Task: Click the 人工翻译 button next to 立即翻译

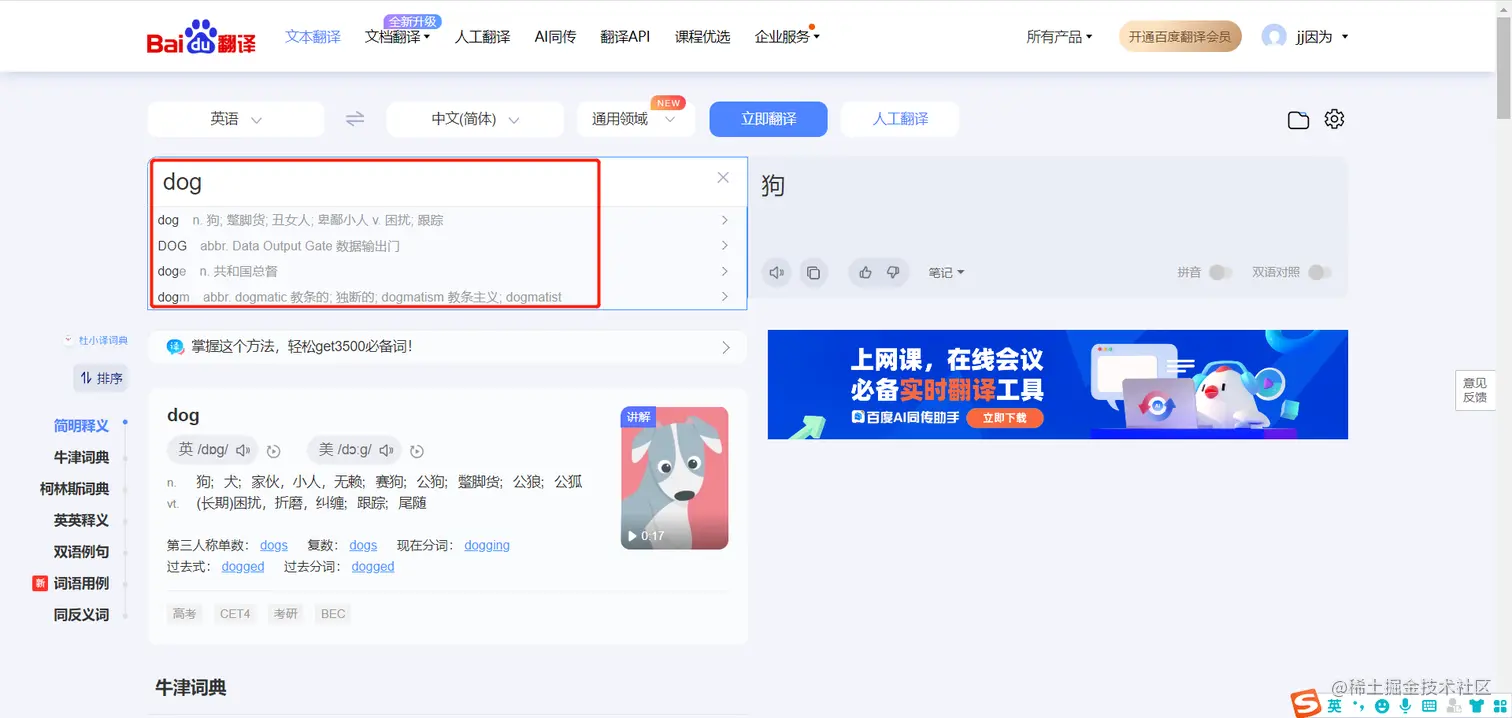Action: point(900,119)
